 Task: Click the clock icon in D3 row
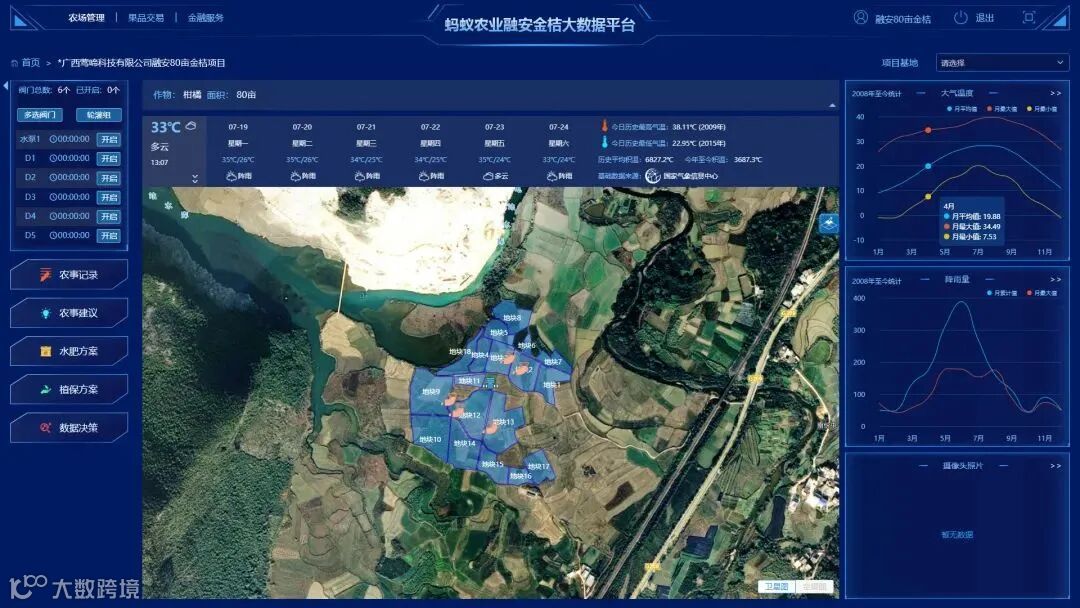point(53,197)
